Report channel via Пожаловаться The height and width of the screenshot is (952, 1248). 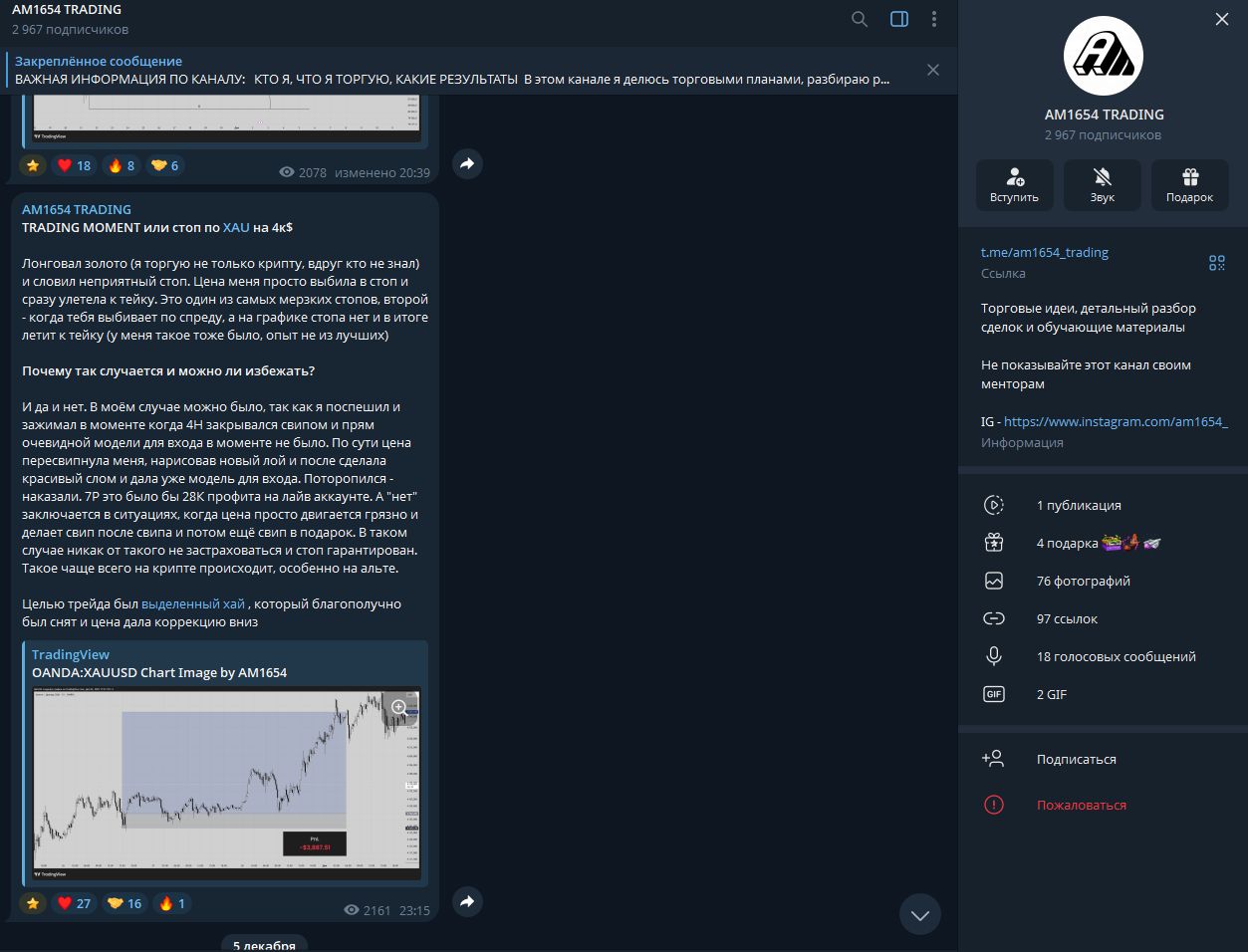1081,805
